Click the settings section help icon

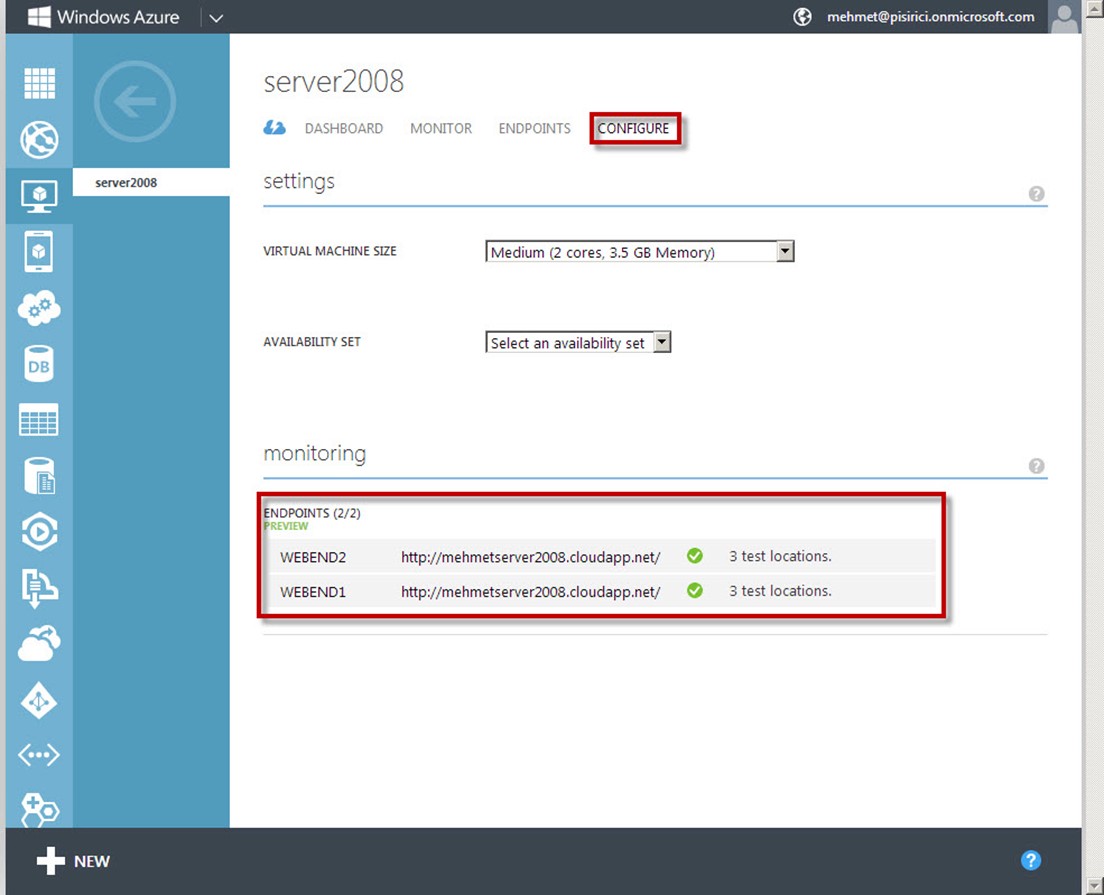[1036, 194]
